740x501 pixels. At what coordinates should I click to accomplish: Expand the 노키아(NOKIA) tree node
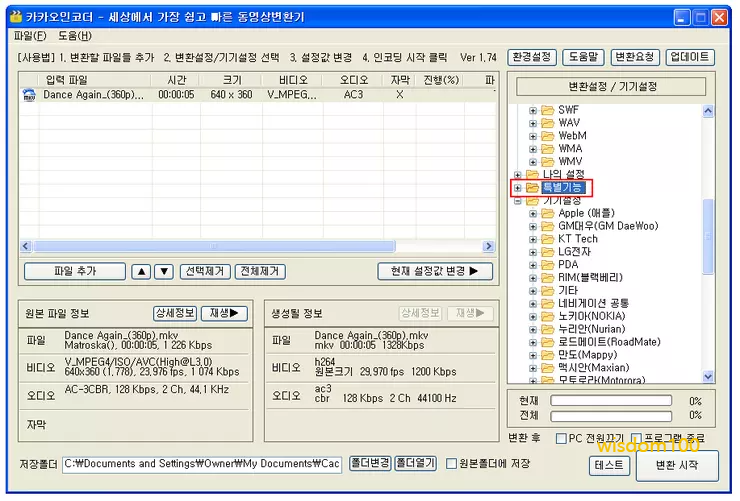[533, 317]
